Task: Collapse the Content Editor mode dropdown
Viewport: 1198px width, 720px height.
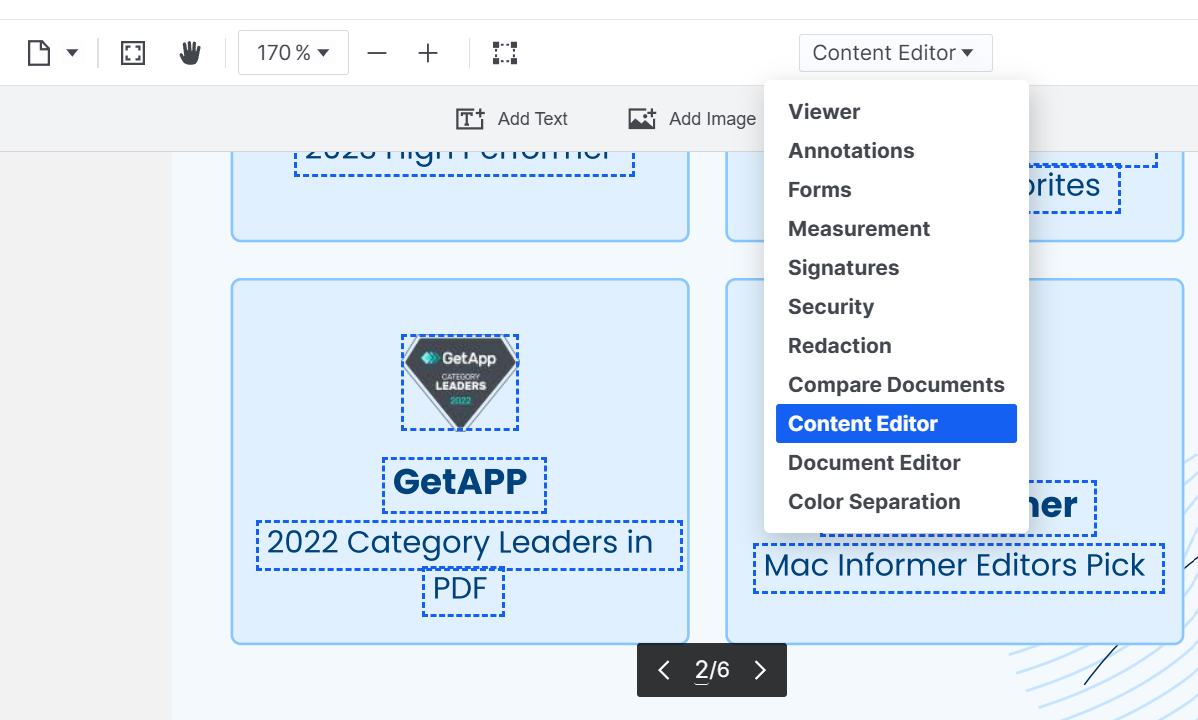Action: click(895, 53)
